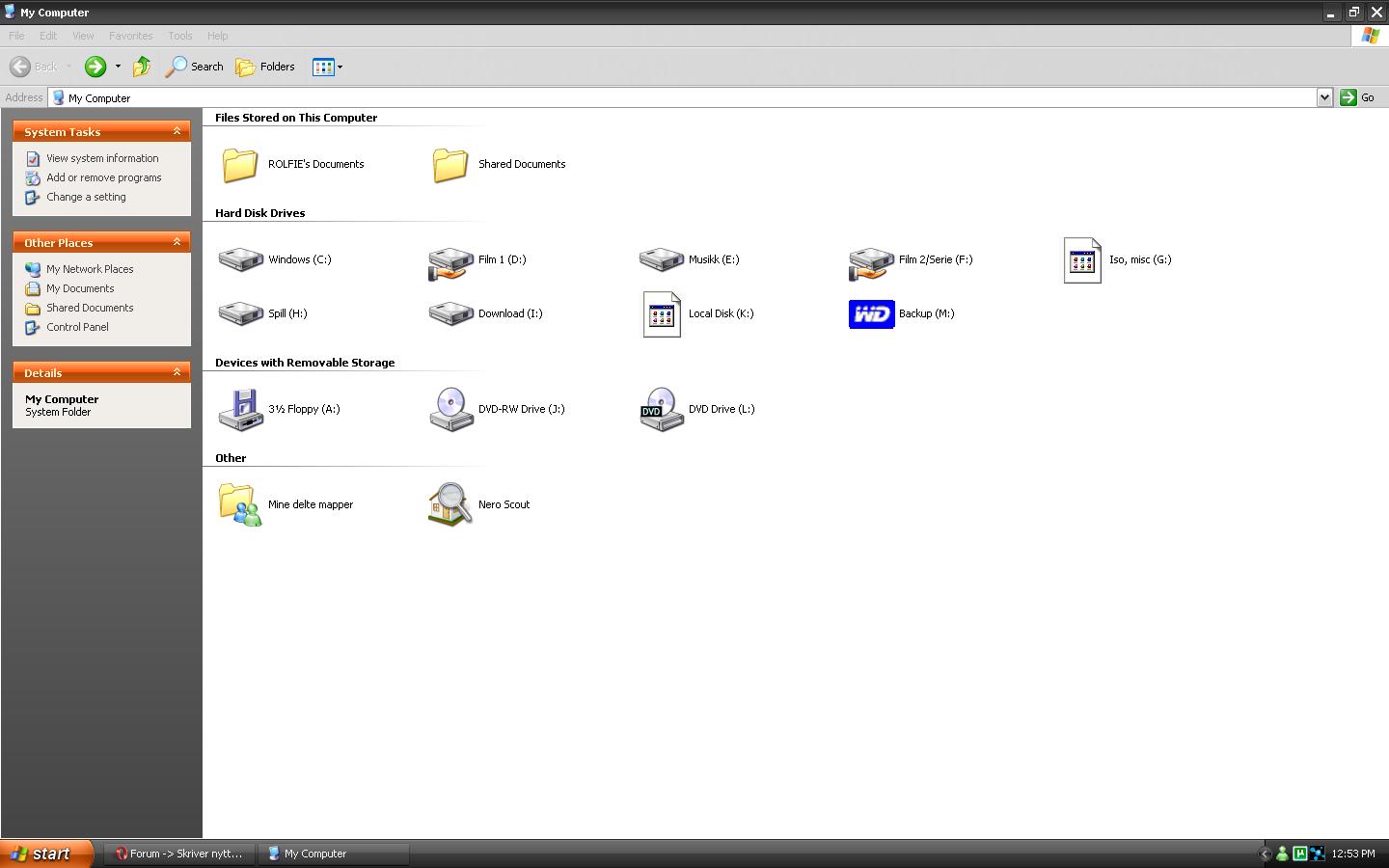
Task: Open the Favorites menu
Action: click(130, 36)
